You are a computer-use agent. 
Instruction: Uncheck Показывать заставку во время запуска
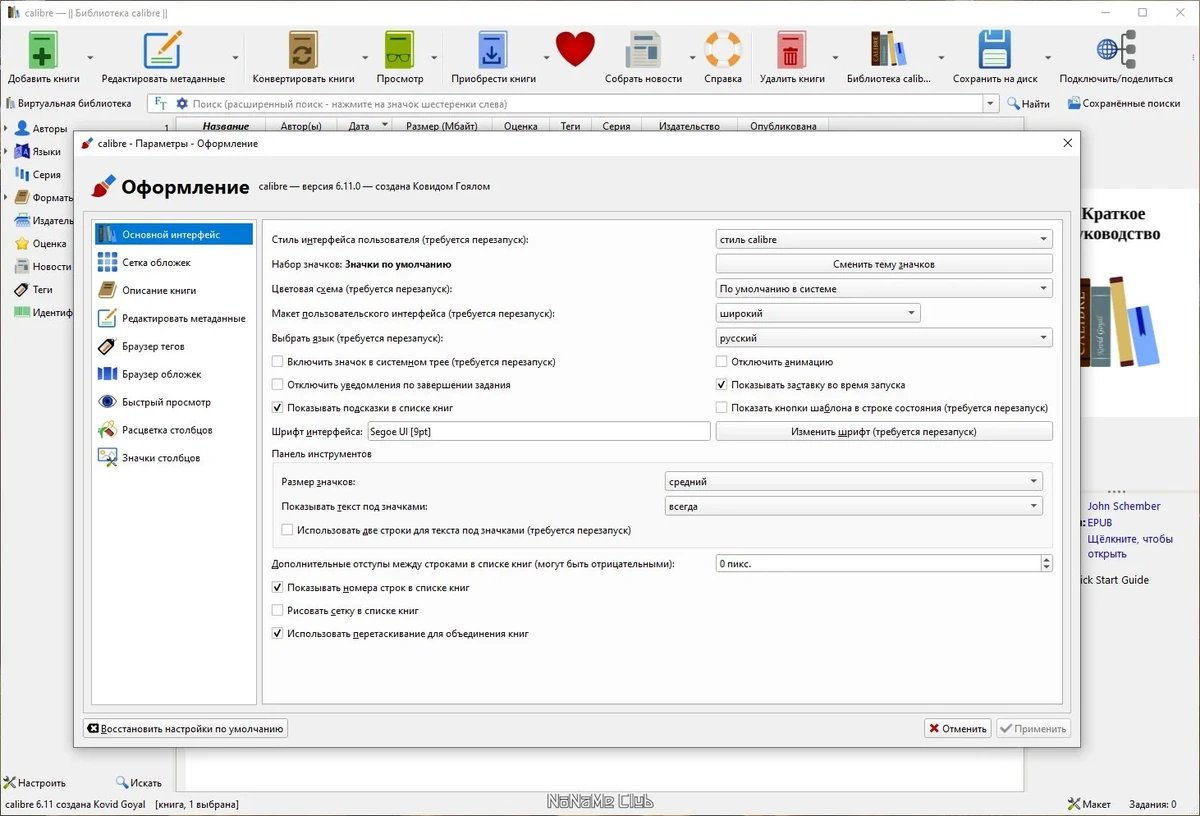point(722,385)
